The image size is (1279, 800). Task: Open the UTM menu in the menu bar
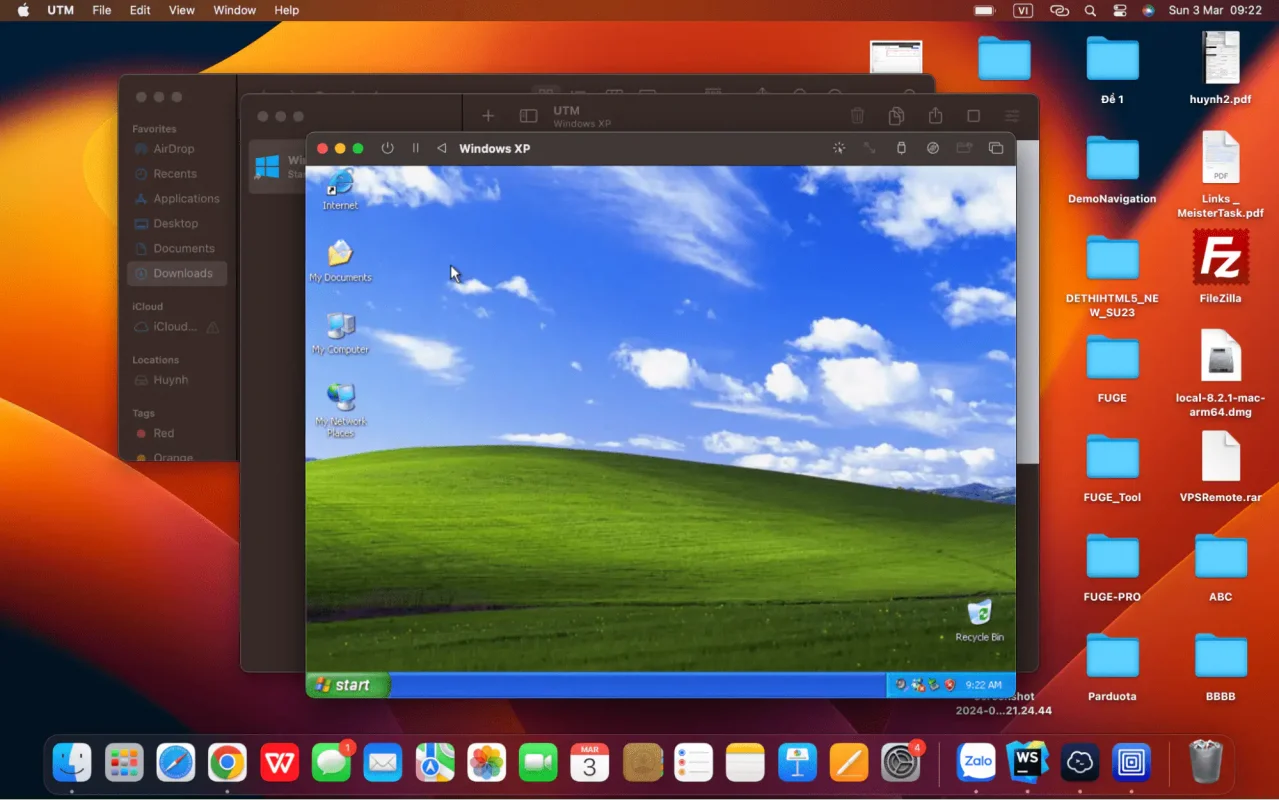(60, 10)
